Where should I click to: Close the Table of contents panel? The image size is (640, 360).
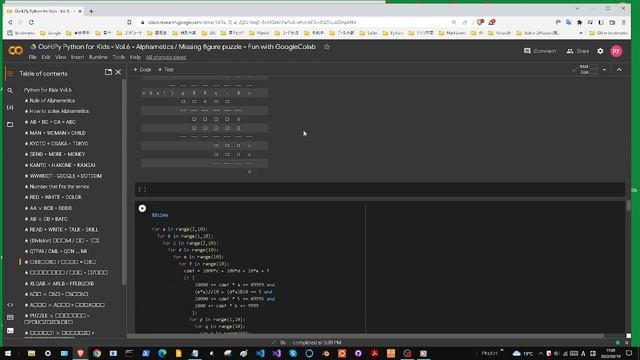pyautogui.click(x=118, y=72)
